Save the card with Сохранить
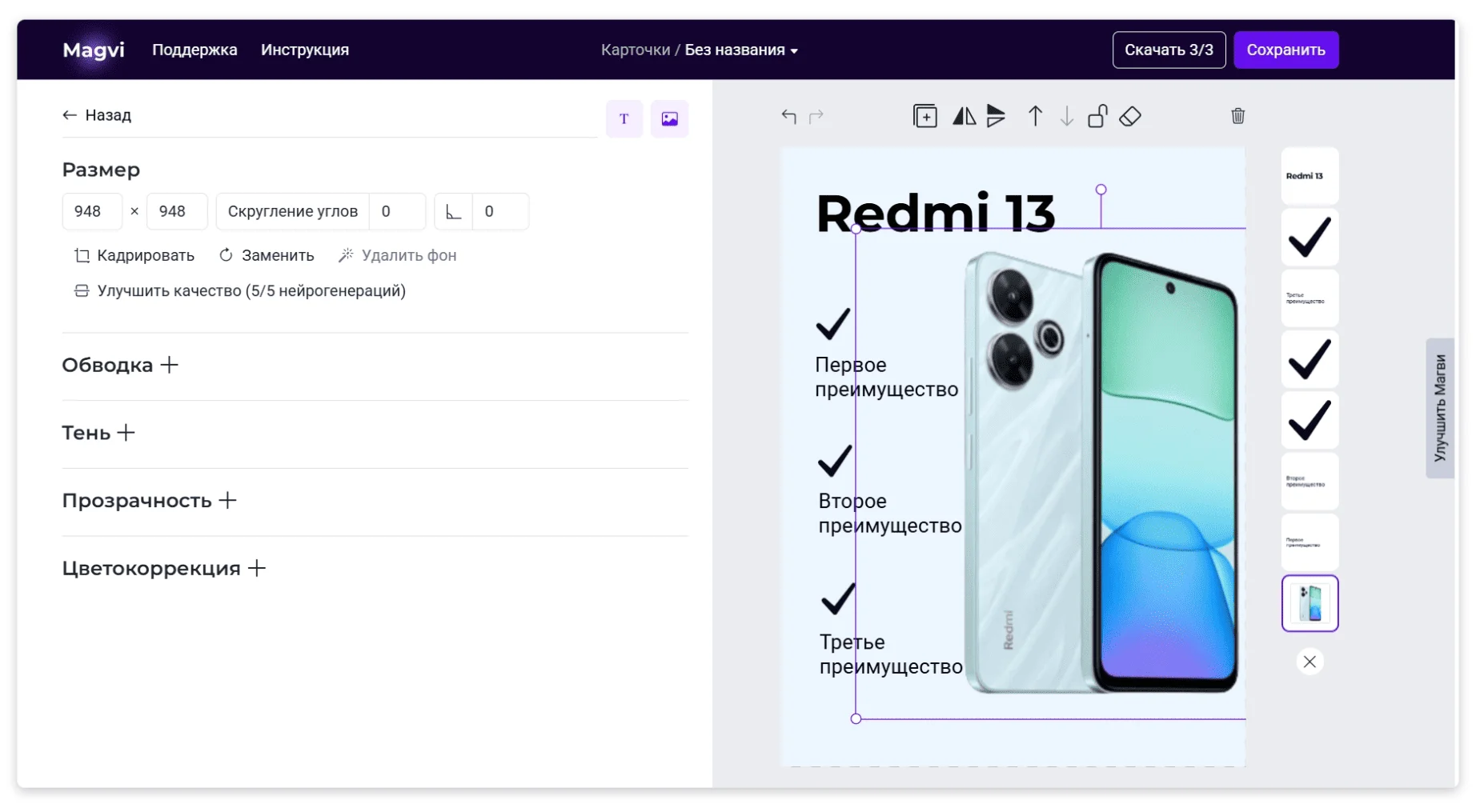 (x=1285, y=50)
